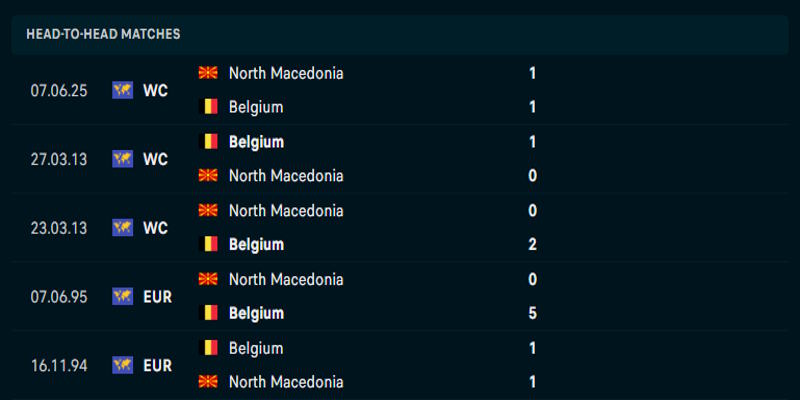The image size is (800, 400).
Task: Click North Macedonia flag in 07.06.25 match
Action: [209, 73]
